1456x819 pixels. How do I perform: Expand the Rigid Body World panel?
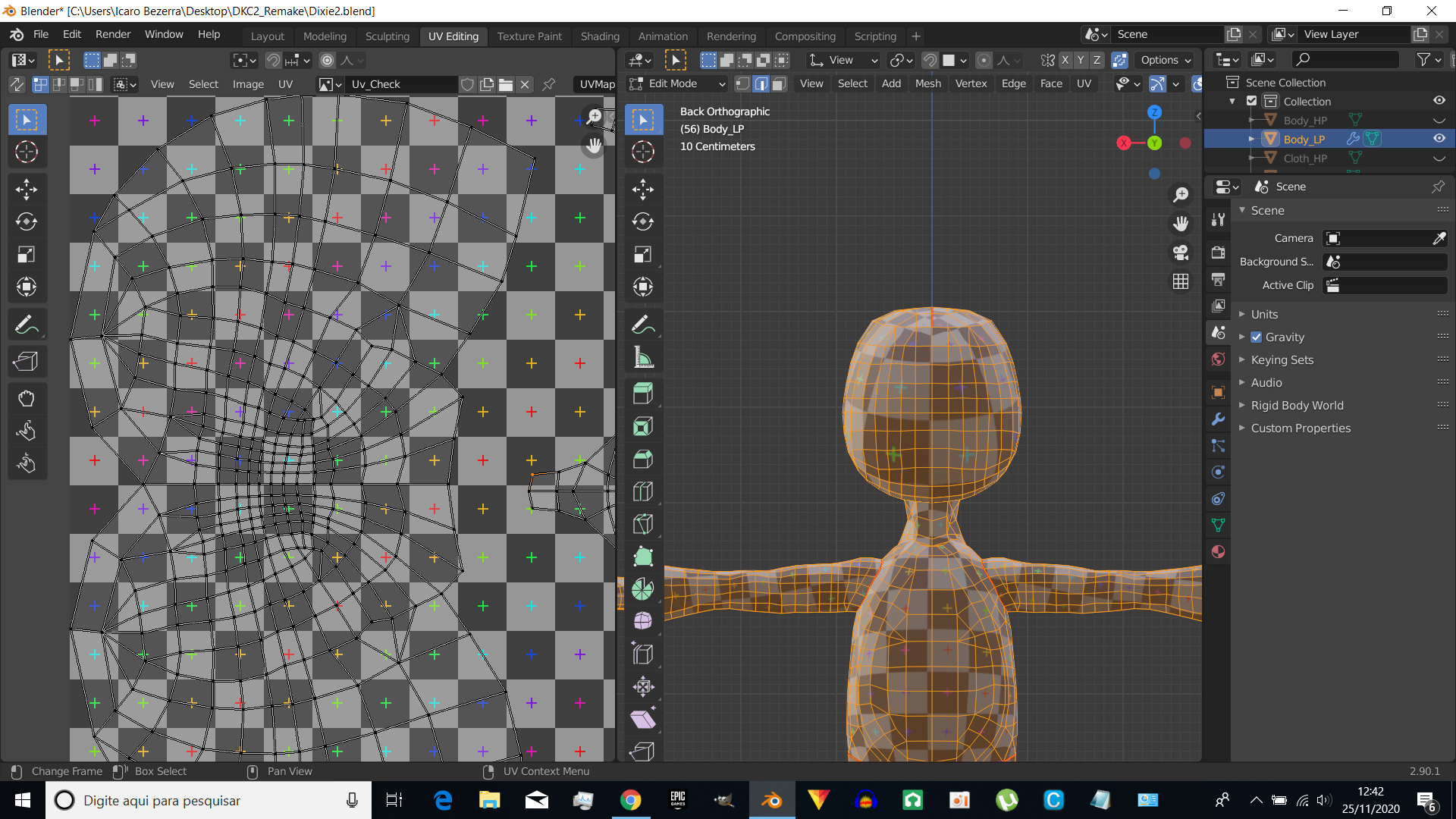pos(1297,406)
